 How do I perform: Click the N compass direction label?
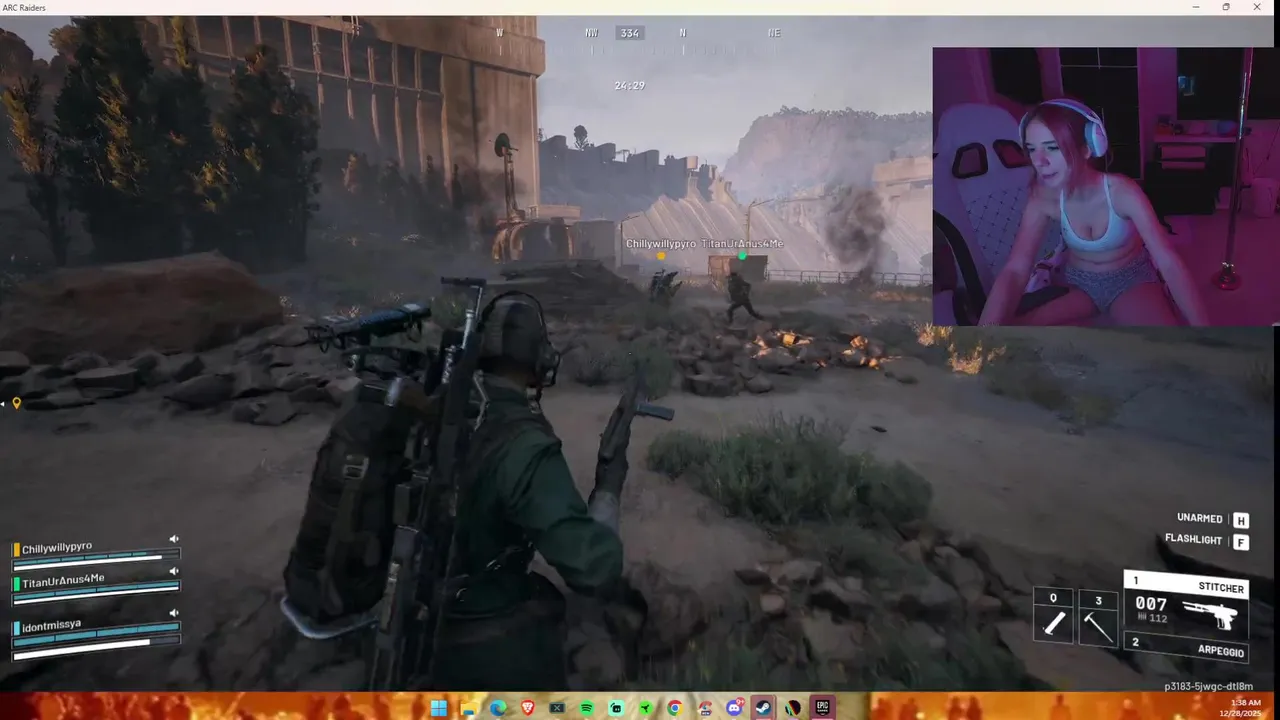[683, 33]
